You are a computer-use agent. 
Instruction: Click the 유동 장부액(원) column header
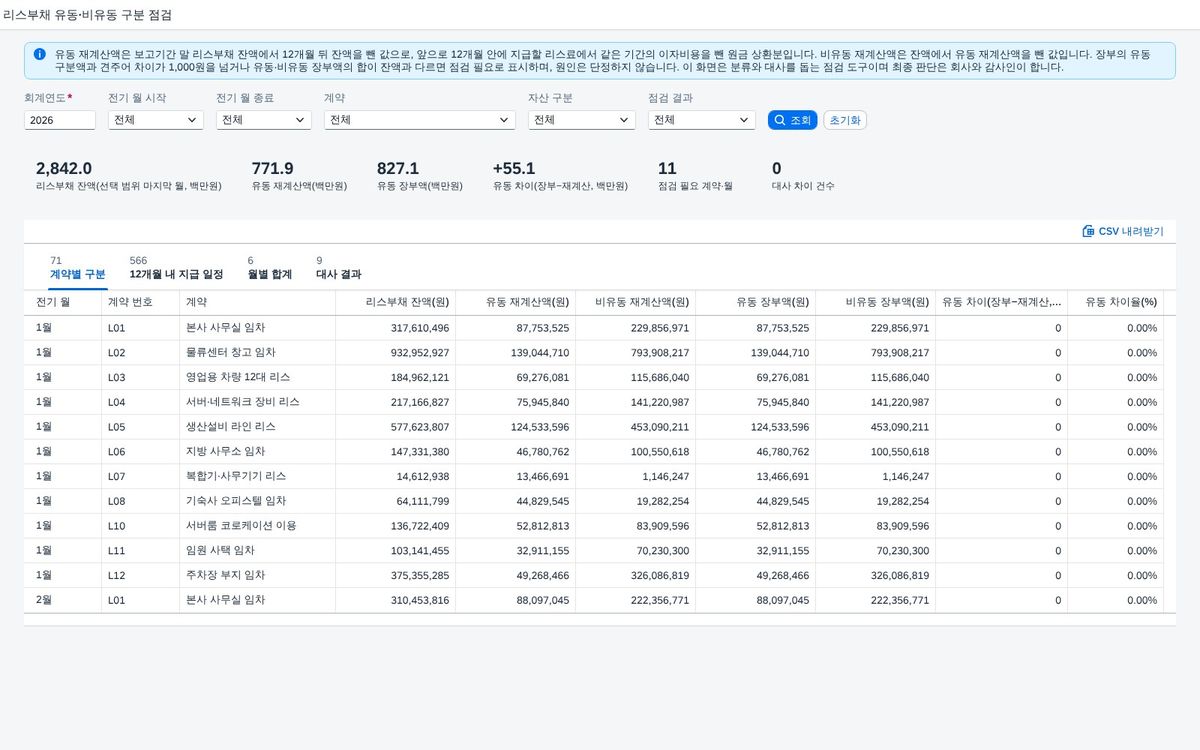coord(755,301)
